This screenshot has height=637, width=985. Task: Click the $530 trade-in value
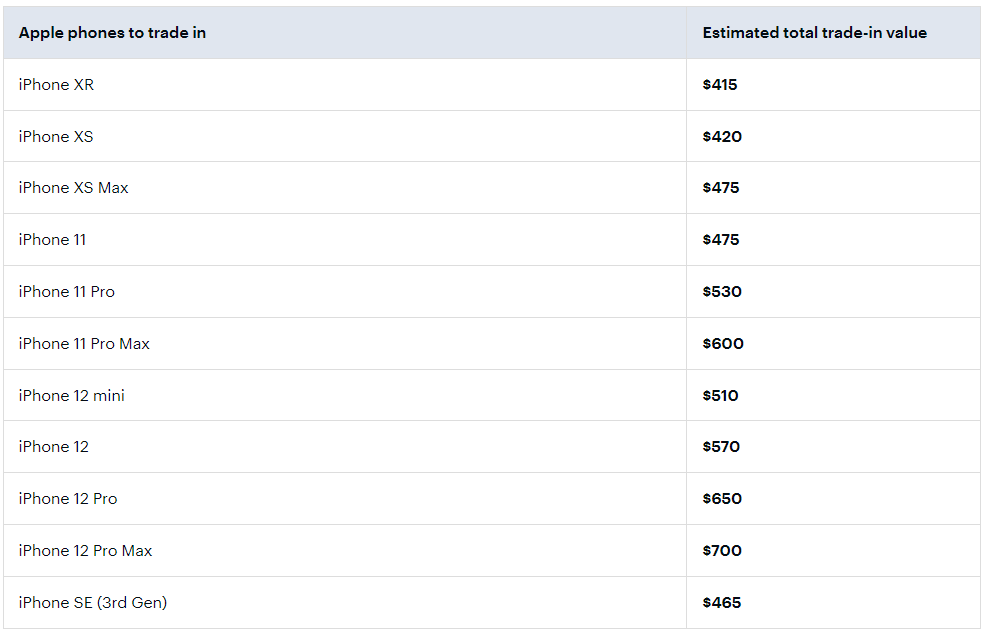722,292
